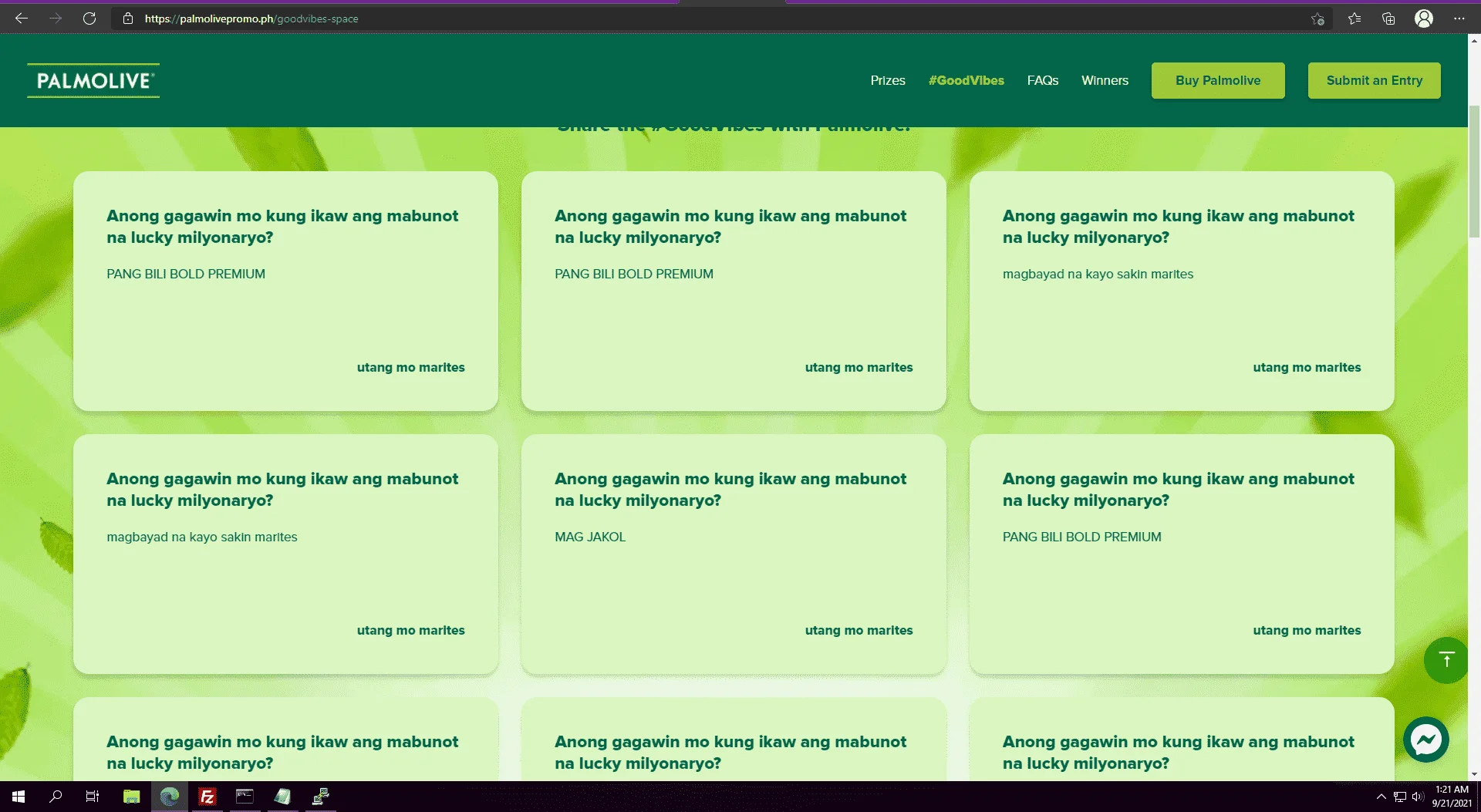Image resolution: width=1481 pixels, height=812 pixels.
Task: Open Windows taskbar search
Action: pyautogui.click(x=56, y=797)
